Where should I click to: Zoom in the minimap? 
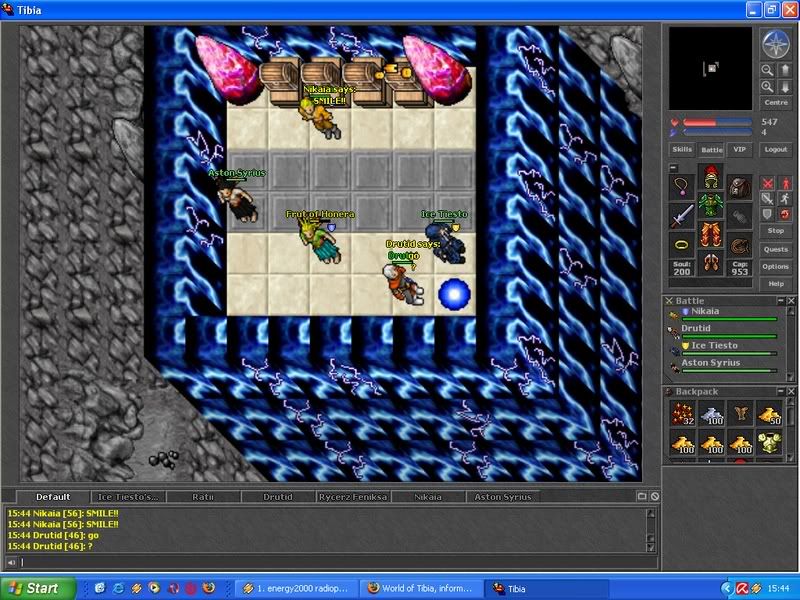coord(767,86)
